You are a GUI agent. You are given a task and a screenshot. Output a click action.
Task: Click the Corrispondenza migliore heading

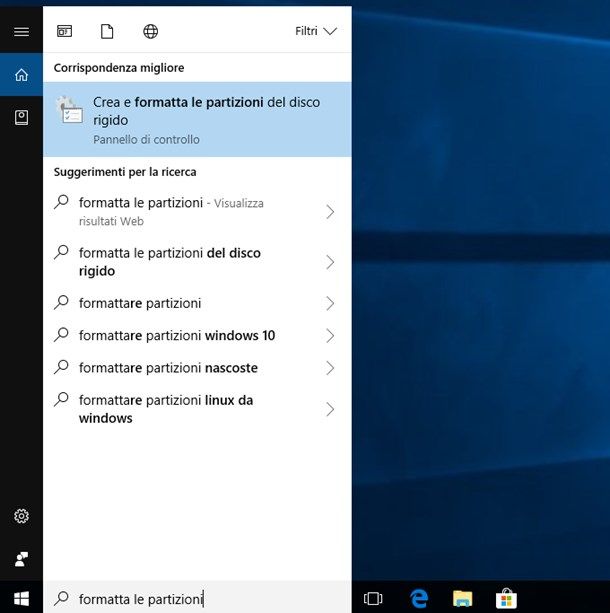(119, 68)
